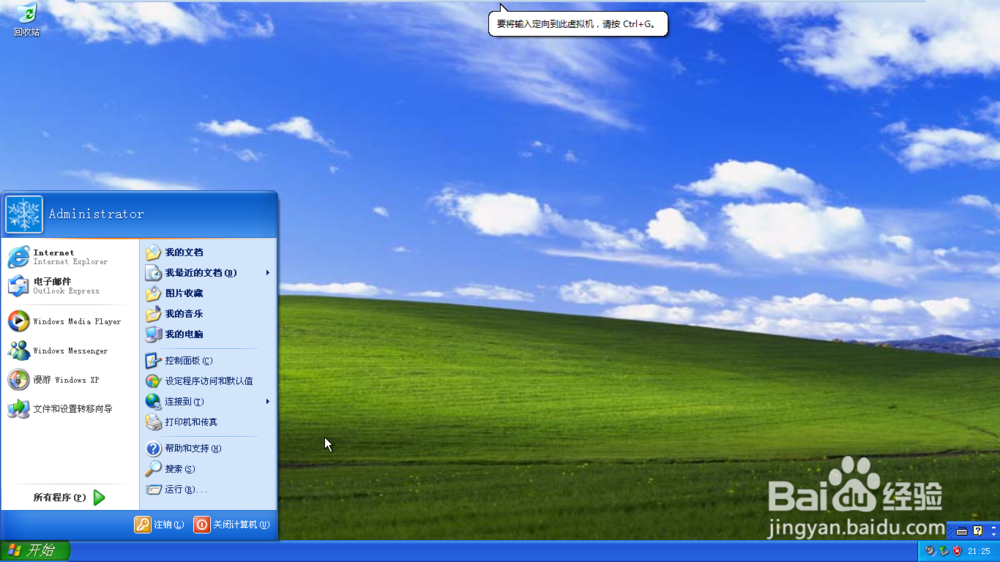Viewport: 1000px width, 562px height.
Task: Open 我的音乐 folder
Action: (209, 313)
